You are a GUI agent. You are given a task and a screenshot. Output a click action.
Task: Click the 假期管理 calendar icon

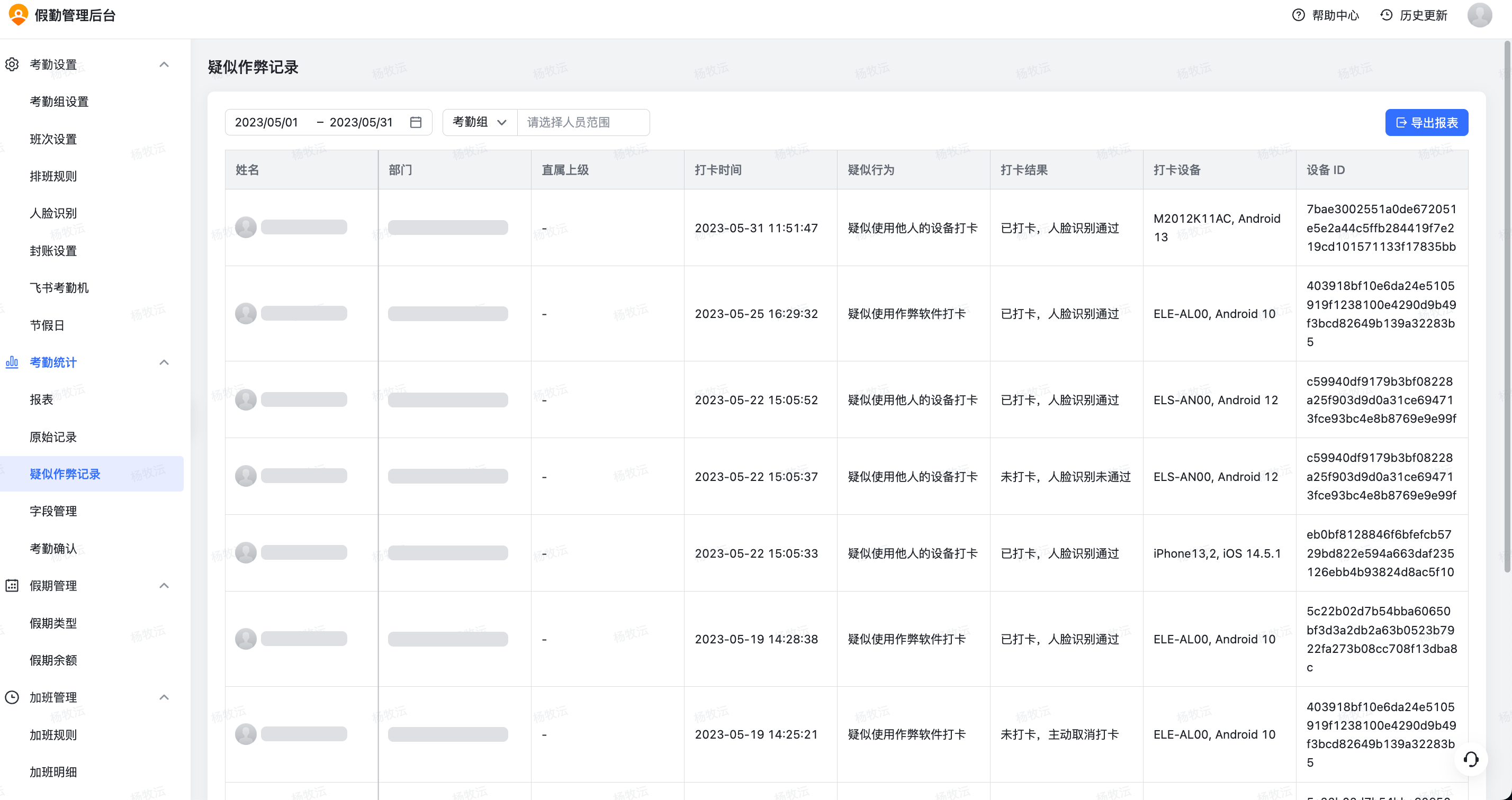click(12, 585)
